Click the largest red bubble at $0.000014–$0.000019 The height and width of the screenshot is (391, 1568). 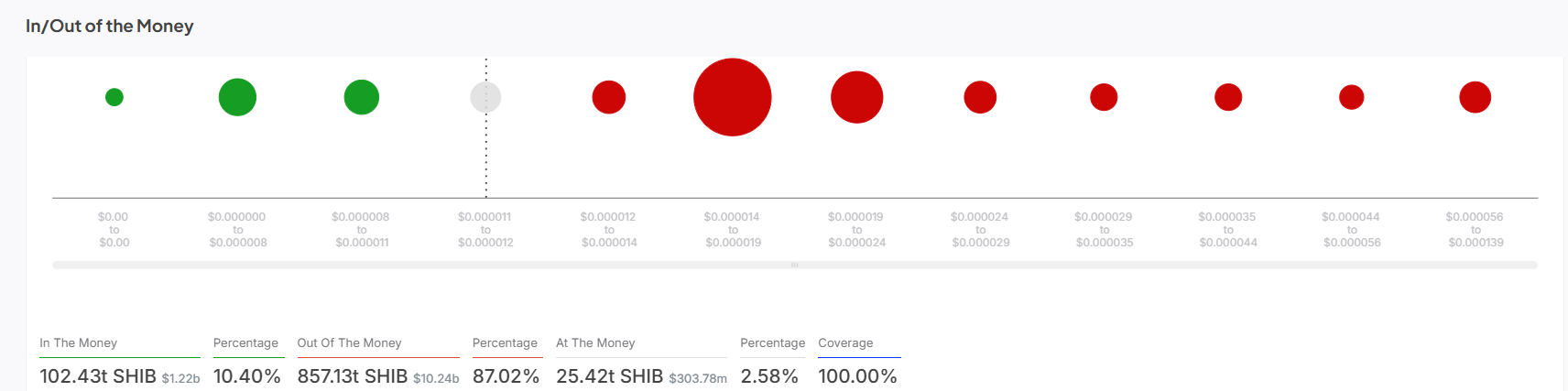(733, 97)
